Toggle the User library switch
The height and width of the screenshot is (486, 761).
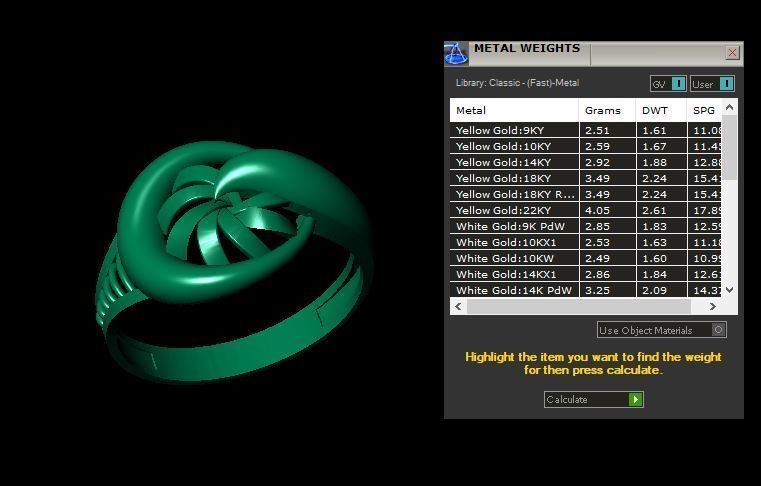712,84
